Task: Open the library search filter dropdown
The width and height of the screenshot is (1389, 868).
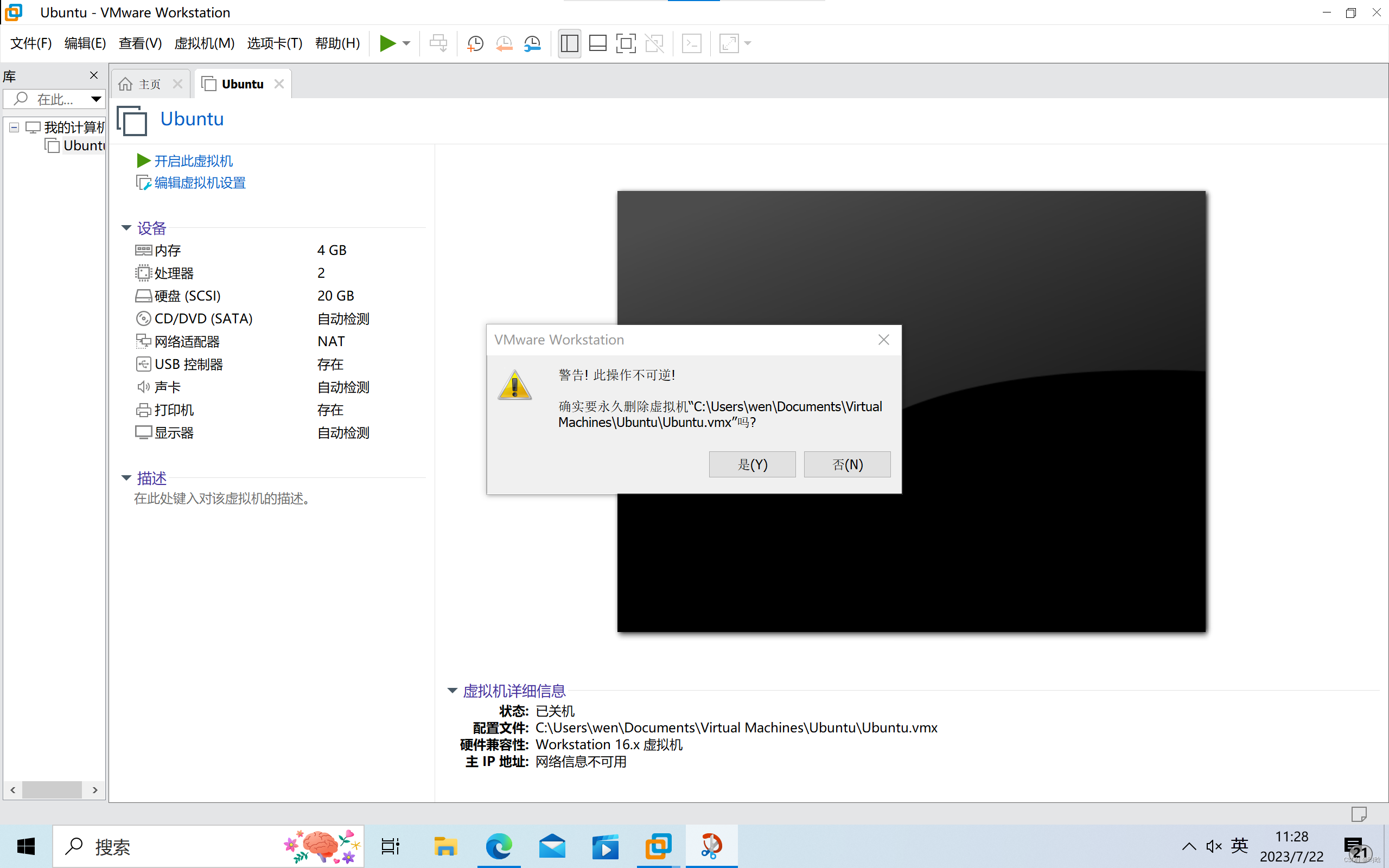Action: [96, 99]
